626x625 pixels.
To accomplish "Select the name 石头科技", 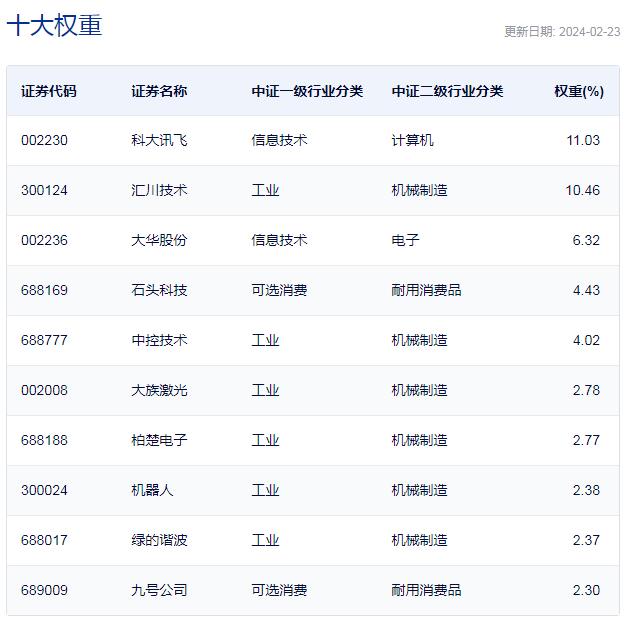I will [x=159, y=290].
